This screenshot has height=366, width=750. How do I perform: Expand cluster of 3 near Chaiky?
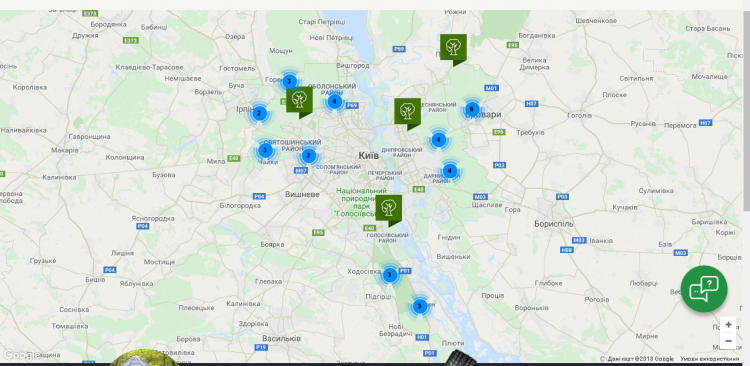coord(265,151)
